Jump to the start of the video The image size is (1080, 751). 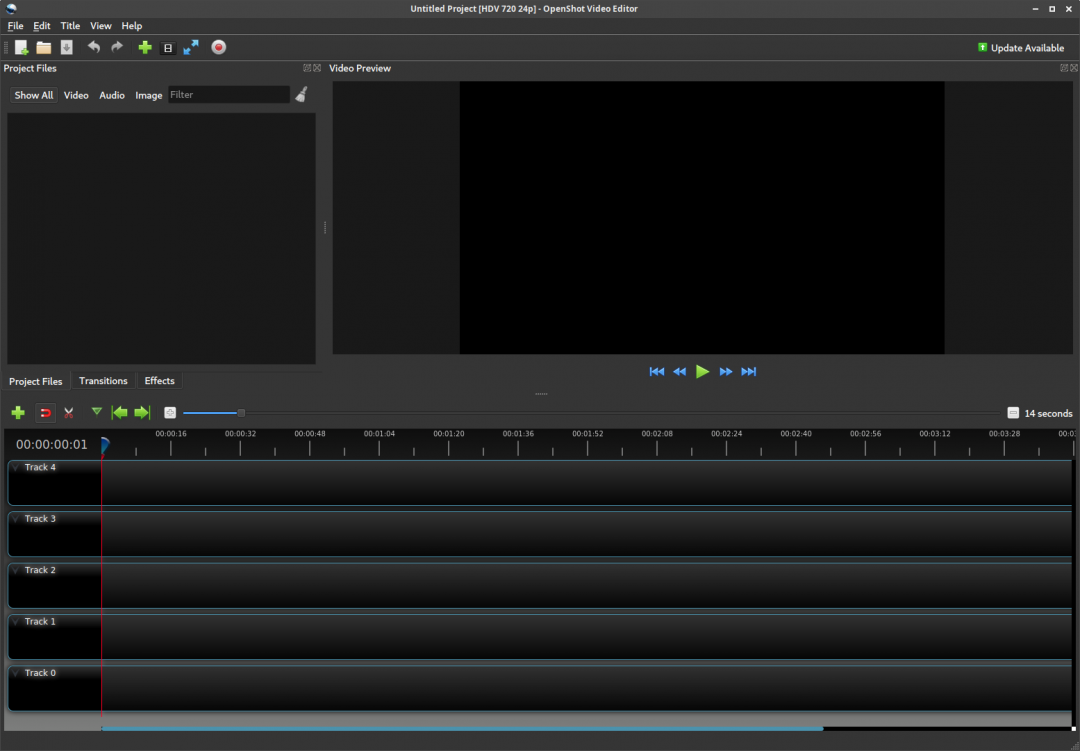[x=657, y=371]
